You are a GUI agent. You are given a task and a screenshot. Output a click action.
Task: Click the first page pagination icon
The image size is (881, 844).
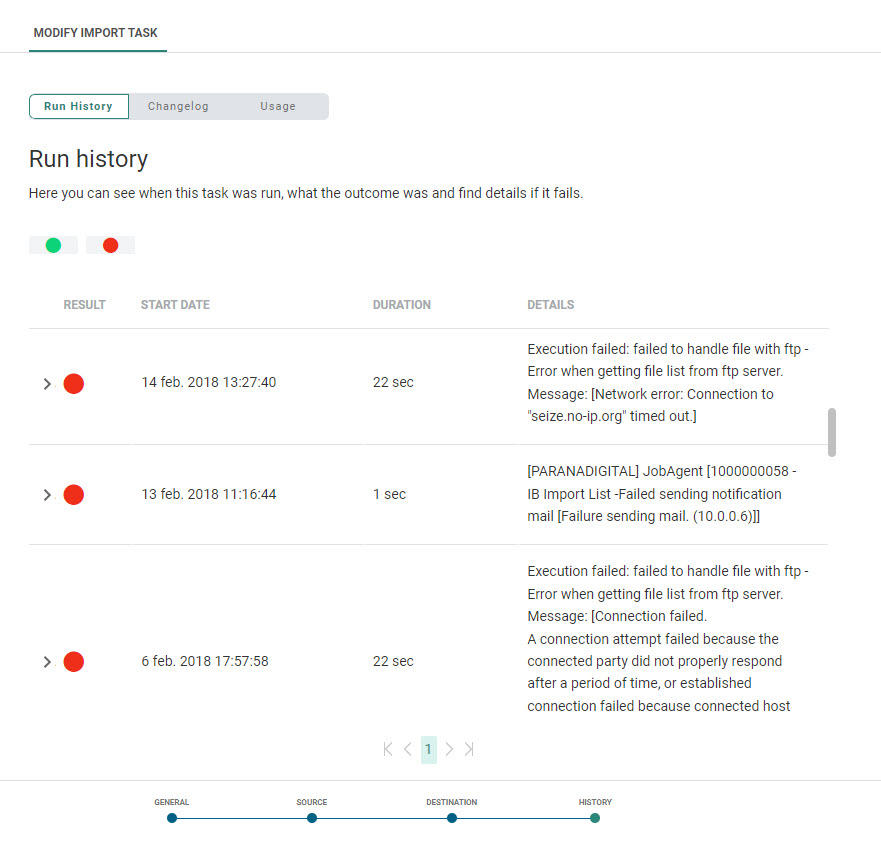pos(388,749)
